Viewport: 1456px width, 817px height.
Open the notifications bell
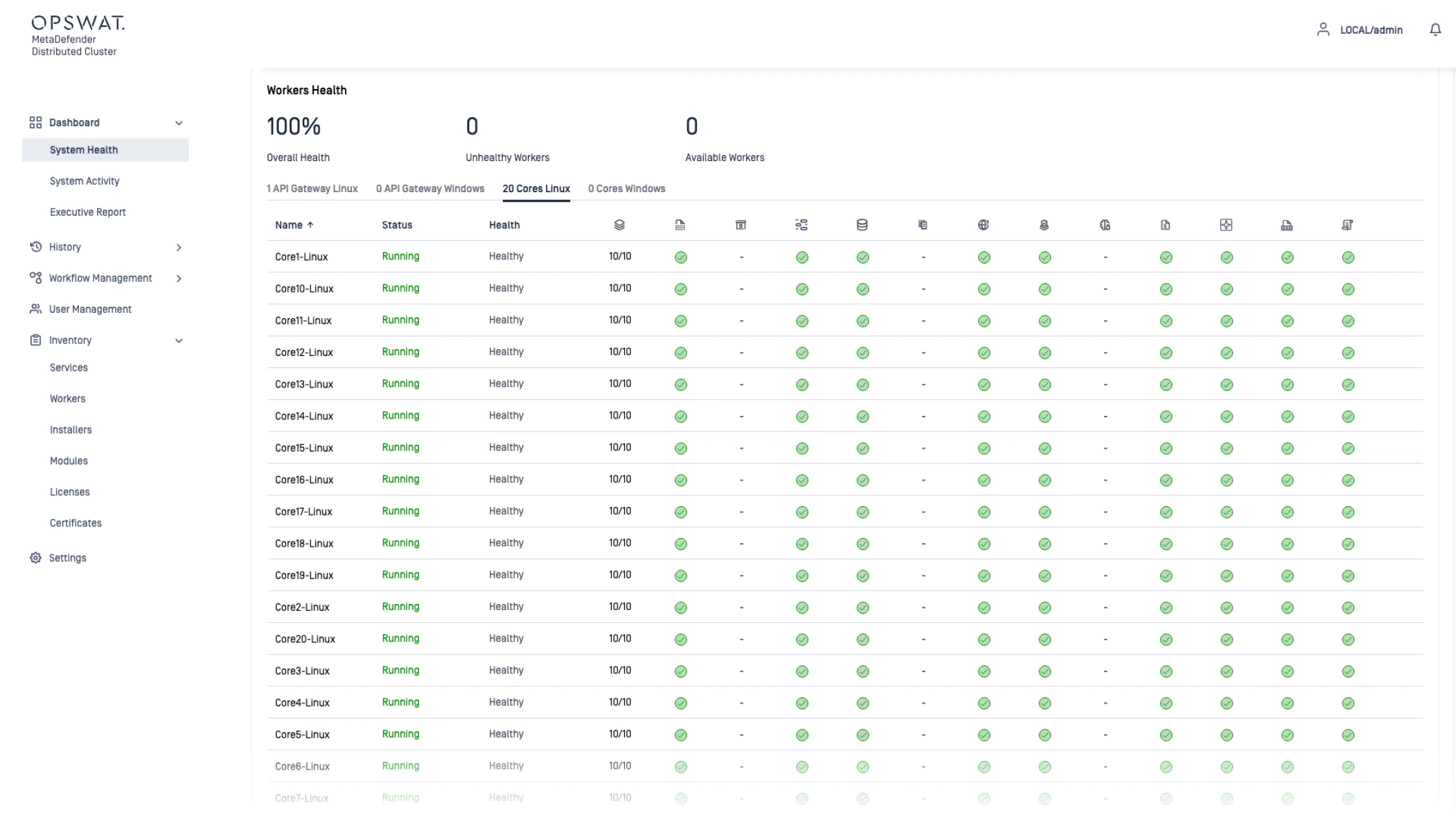1435,30
